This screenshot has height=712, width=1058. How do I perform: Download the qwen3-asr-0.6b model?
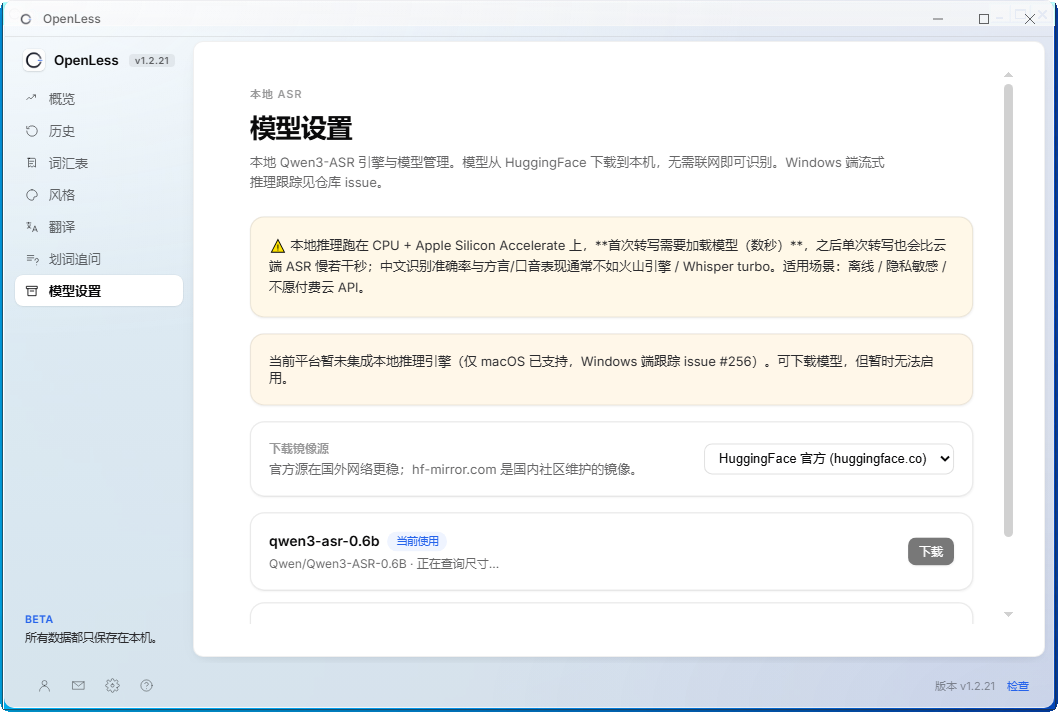pos(930,551)
